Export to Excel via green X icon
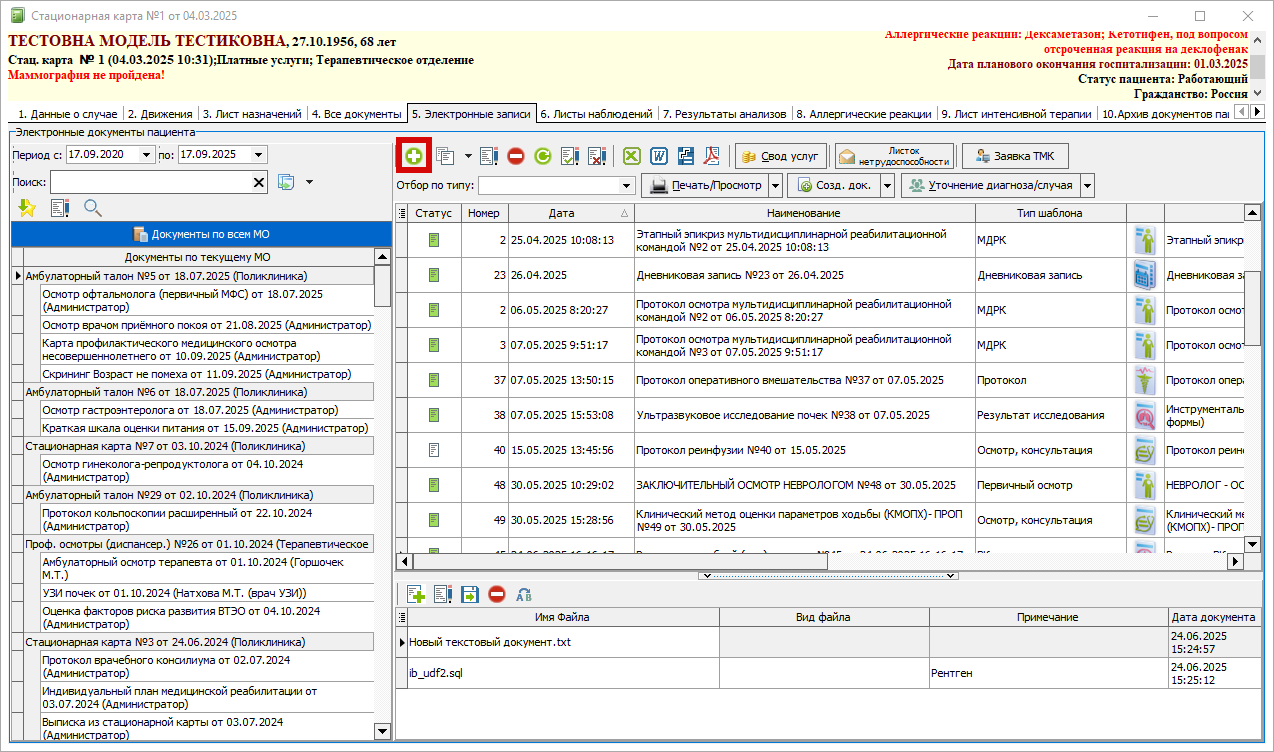 tap(631, 156)
